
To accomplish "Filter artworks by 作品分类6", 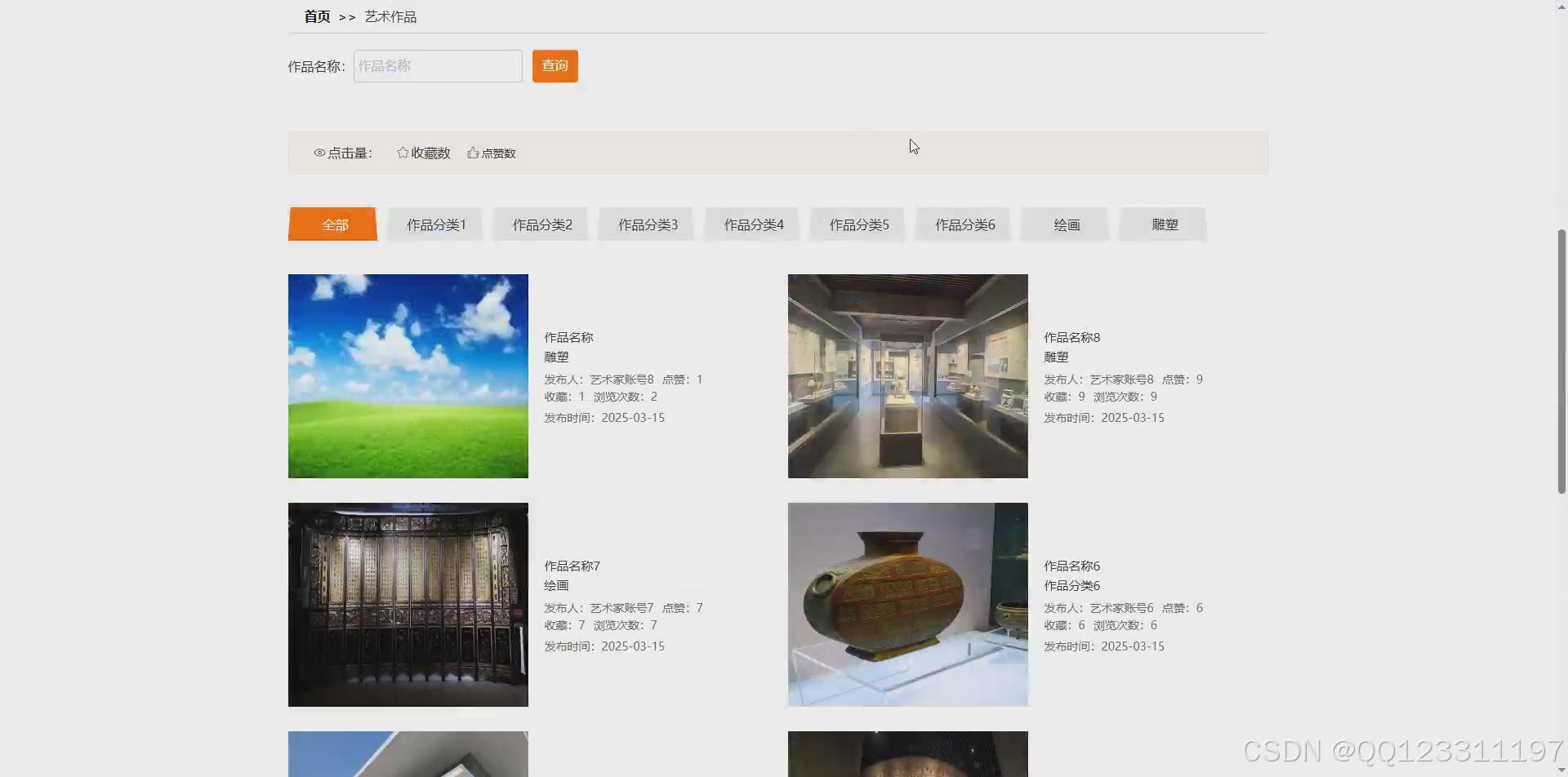I will 964,224.
